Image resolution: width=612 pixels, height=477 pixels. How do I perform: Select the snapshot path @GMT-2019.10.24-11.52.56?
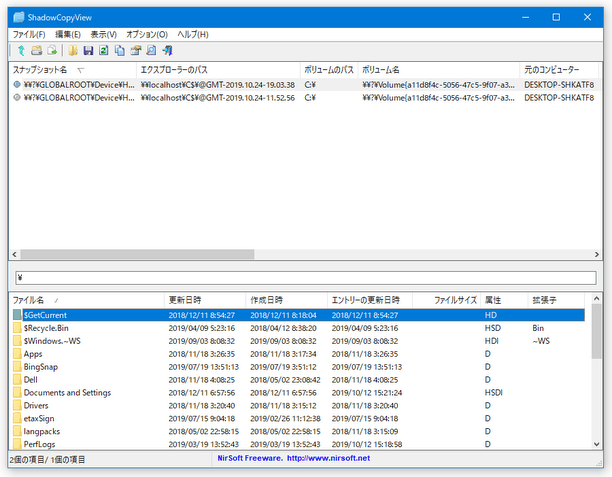[218, 97]
